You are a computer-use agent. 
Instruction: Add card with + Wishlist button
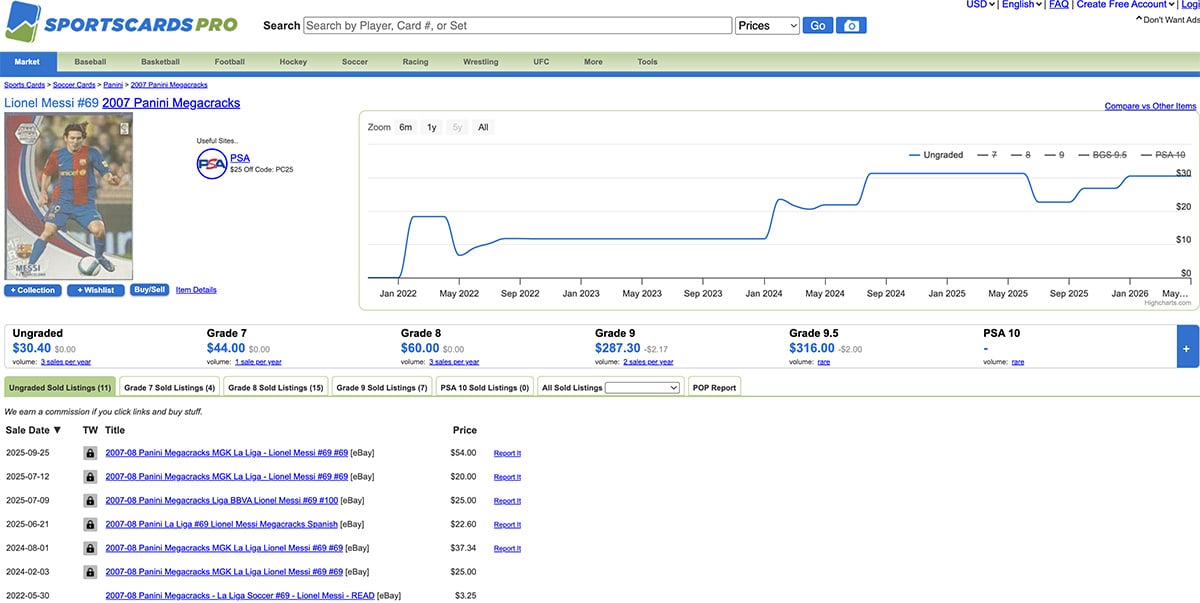(x=96, y=290)
